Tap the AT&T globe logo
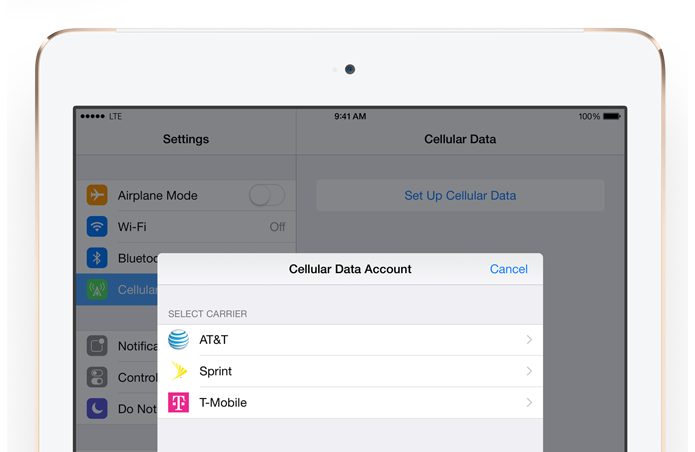 (x=179, y=340)
